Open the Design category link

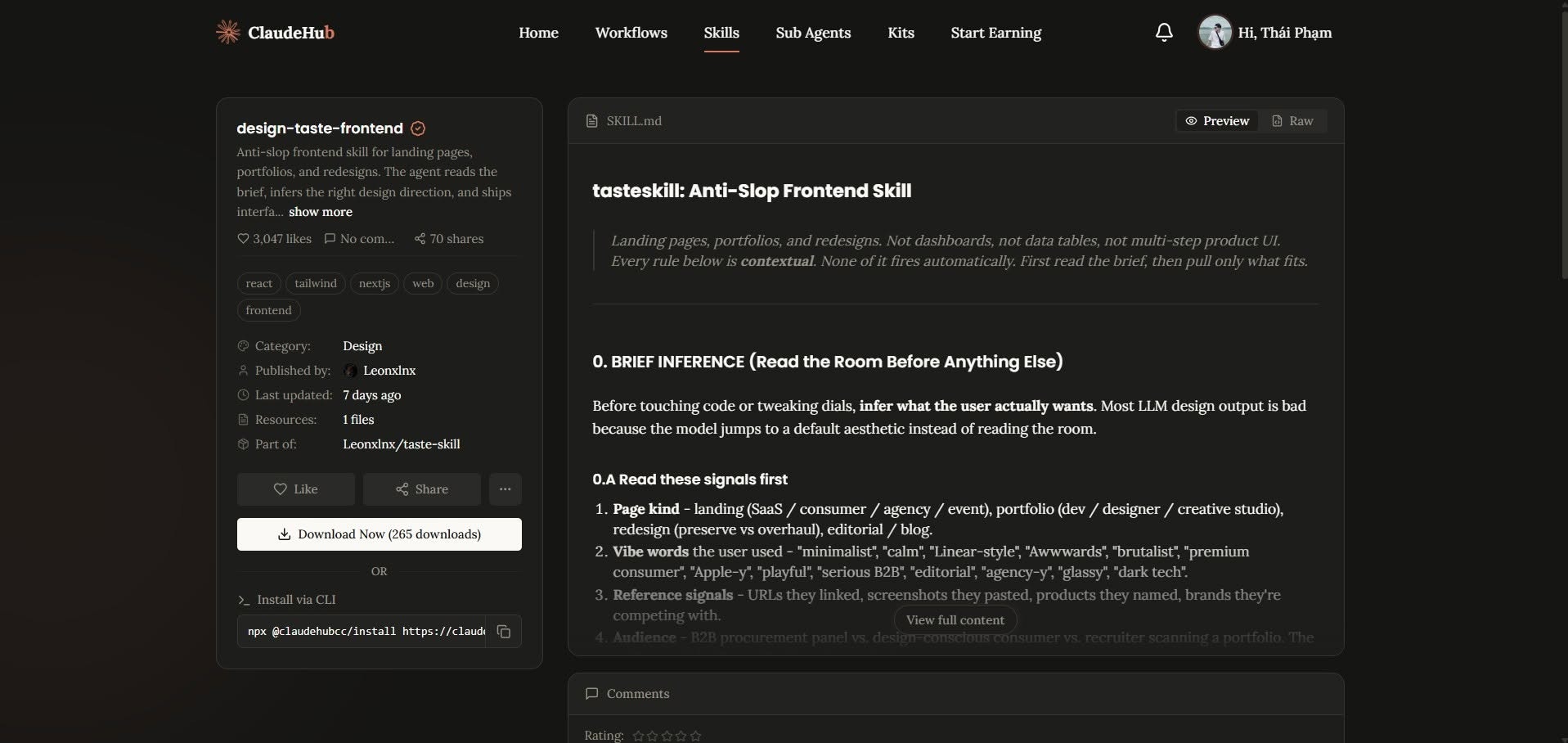click(x=362, y=346)
